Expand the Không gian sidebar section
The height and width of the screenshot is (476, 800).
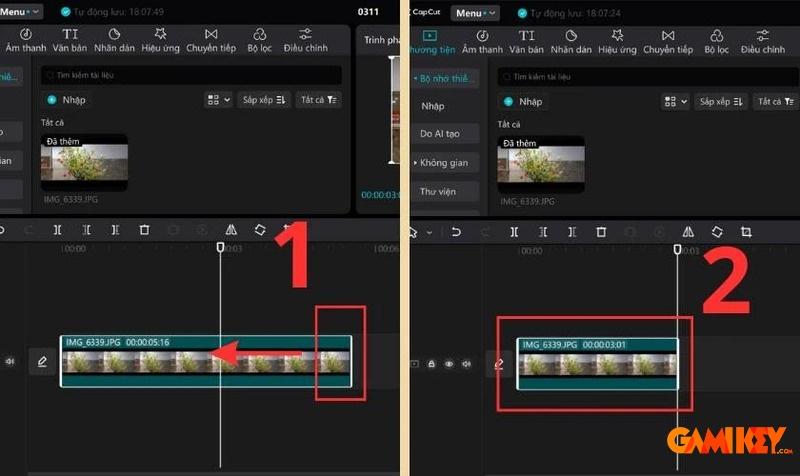[x=444, y=162]
